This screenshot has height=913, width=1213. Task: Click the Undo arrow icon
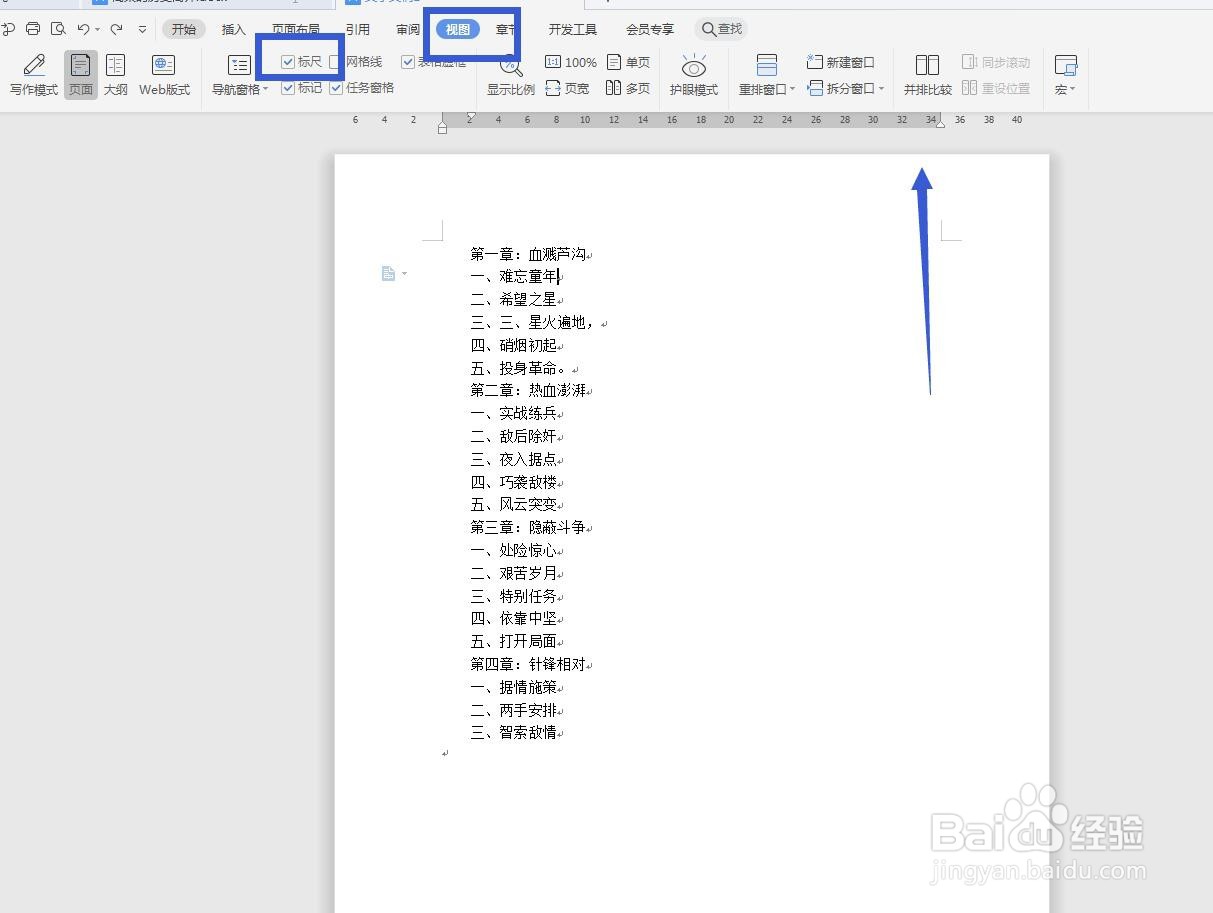(84, 29)
